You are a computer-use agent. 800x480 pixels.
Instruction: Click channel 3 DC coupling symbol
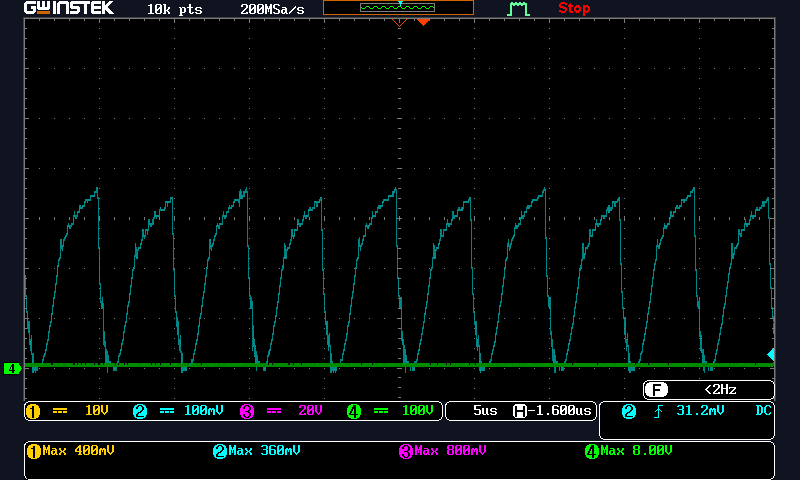[274, 411]
